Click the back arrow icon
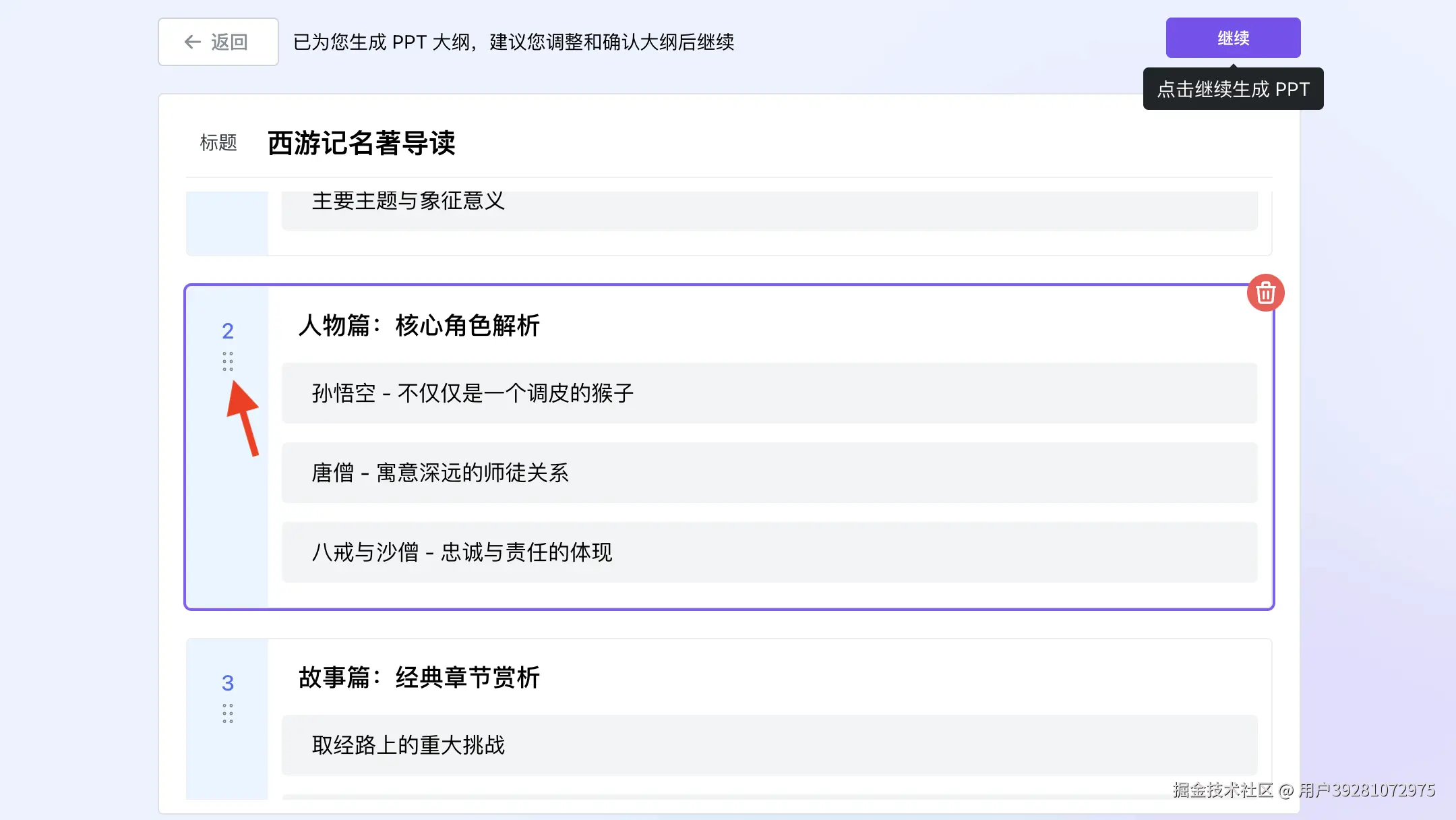 (193, 42)
